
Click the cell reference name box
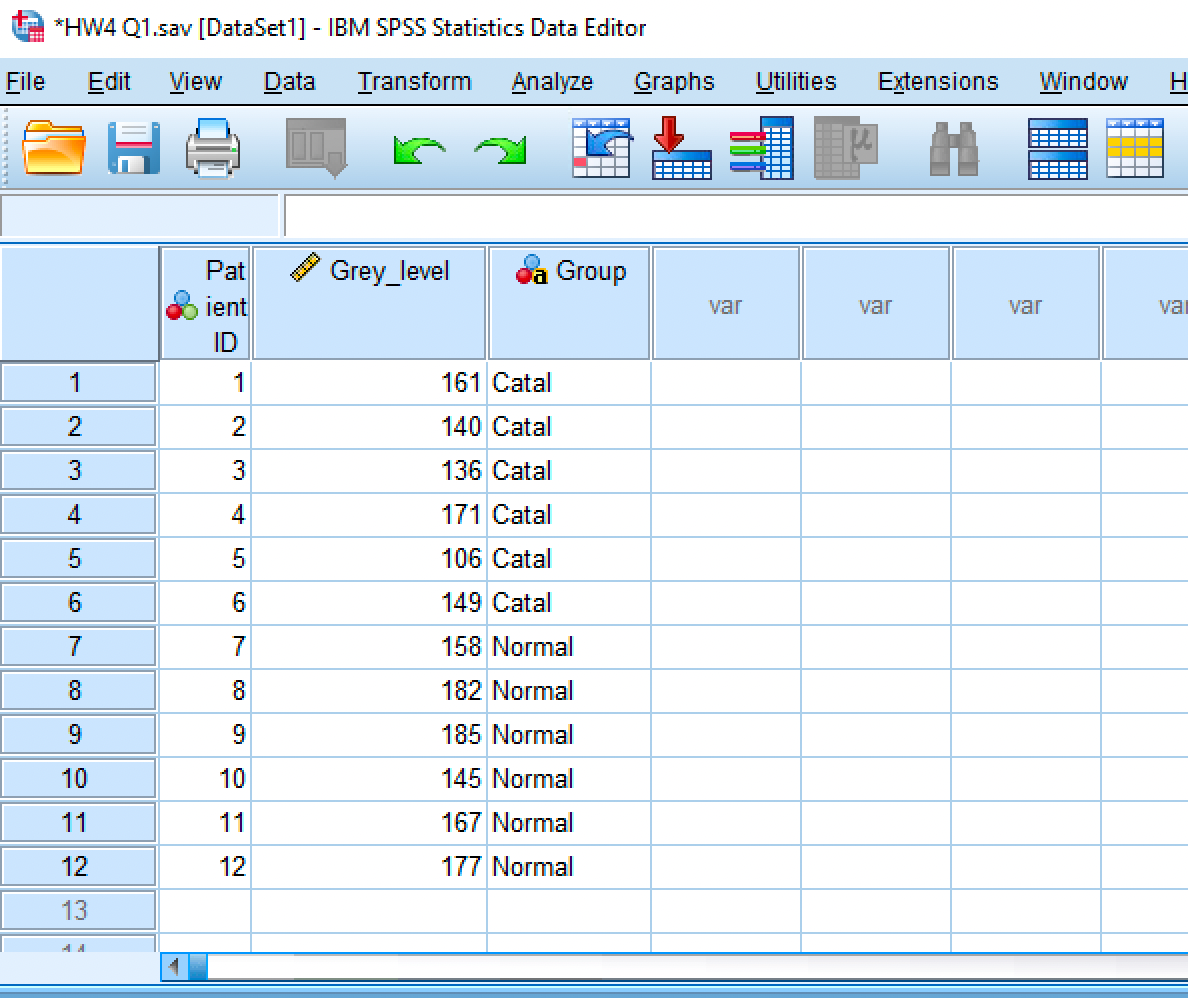[140, 215]
